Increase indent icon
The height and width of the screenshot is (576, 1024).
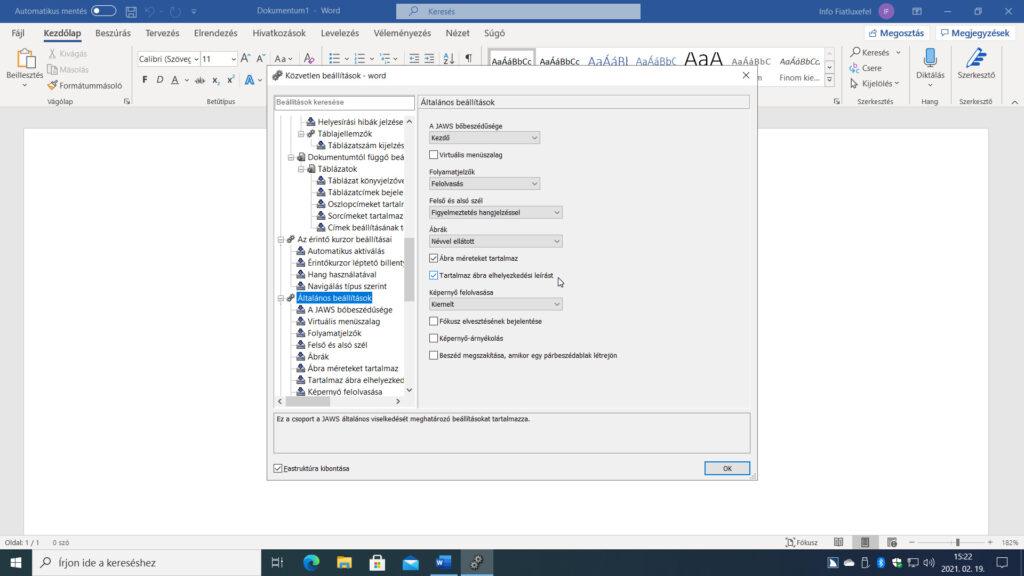429,59
